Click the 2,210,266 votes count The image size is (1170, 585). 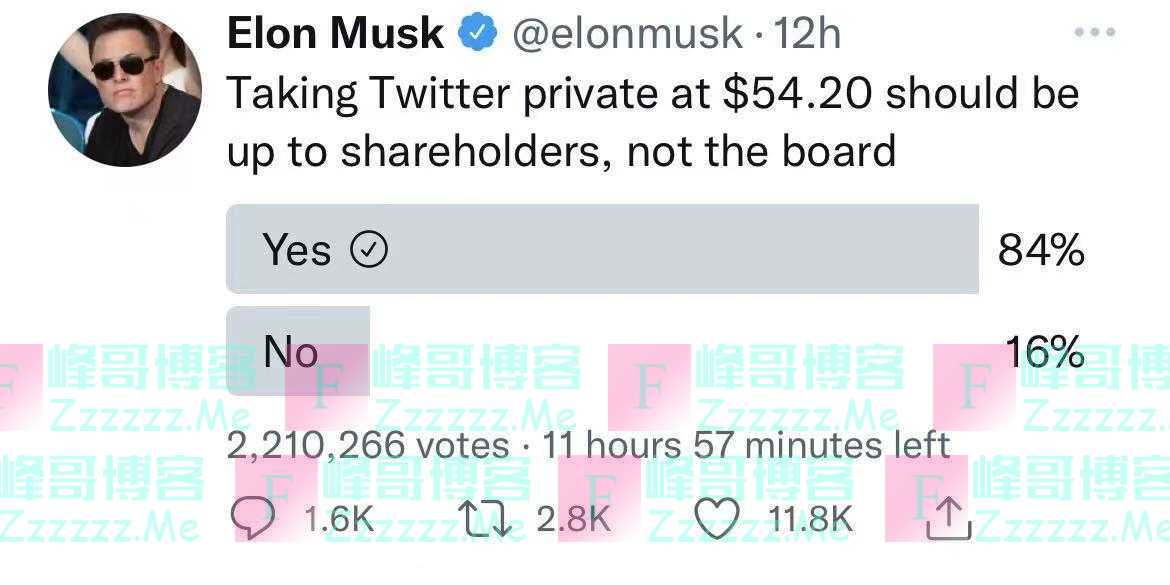(x=368, y=445)
